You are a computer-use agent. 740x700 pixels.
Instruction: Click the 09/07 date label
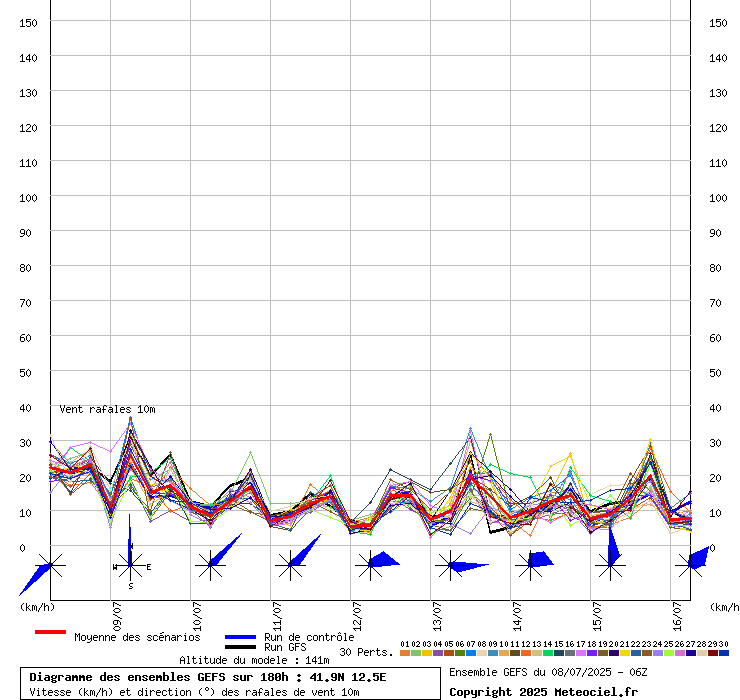(117, 616)
